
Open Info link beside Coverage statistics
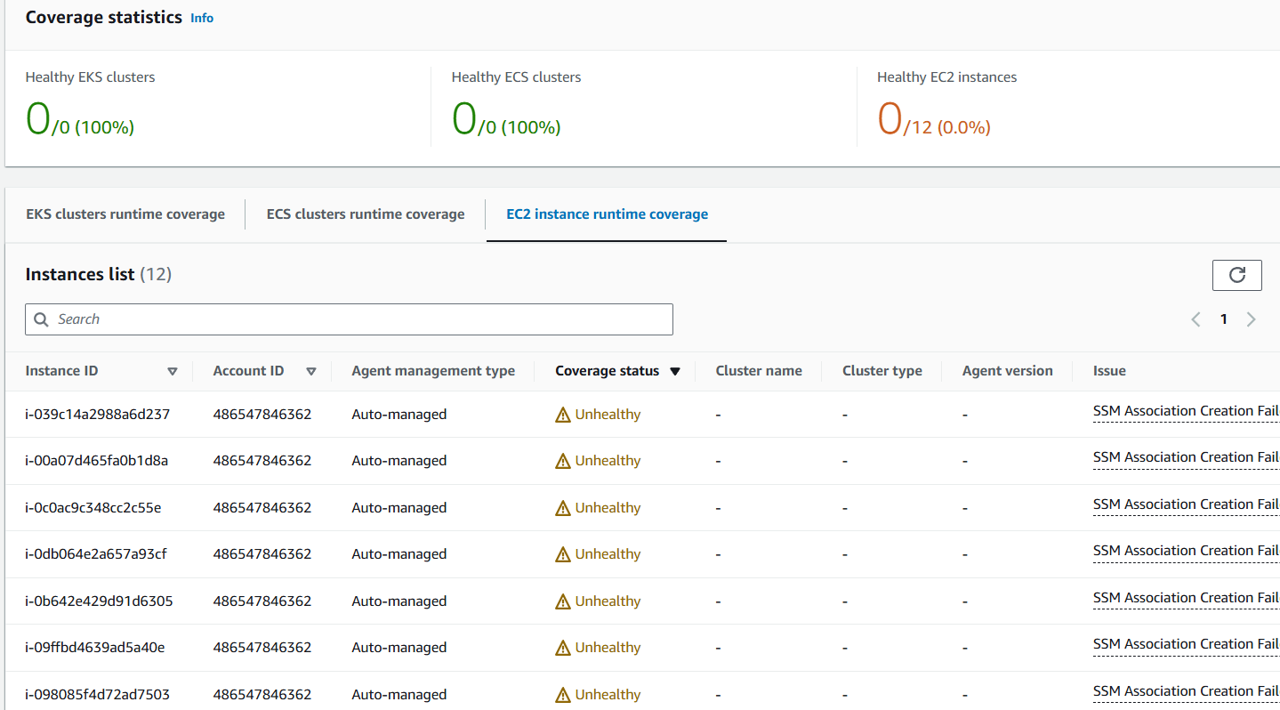202,18
